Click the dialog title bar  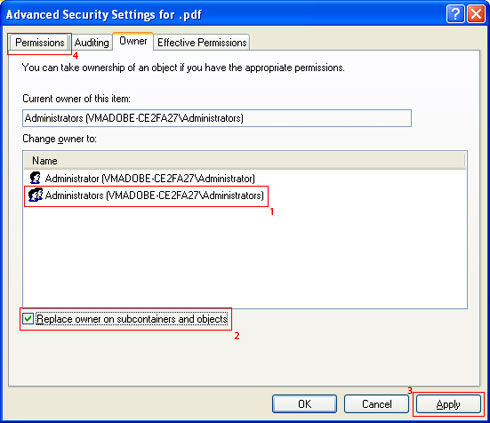(223, 14)
